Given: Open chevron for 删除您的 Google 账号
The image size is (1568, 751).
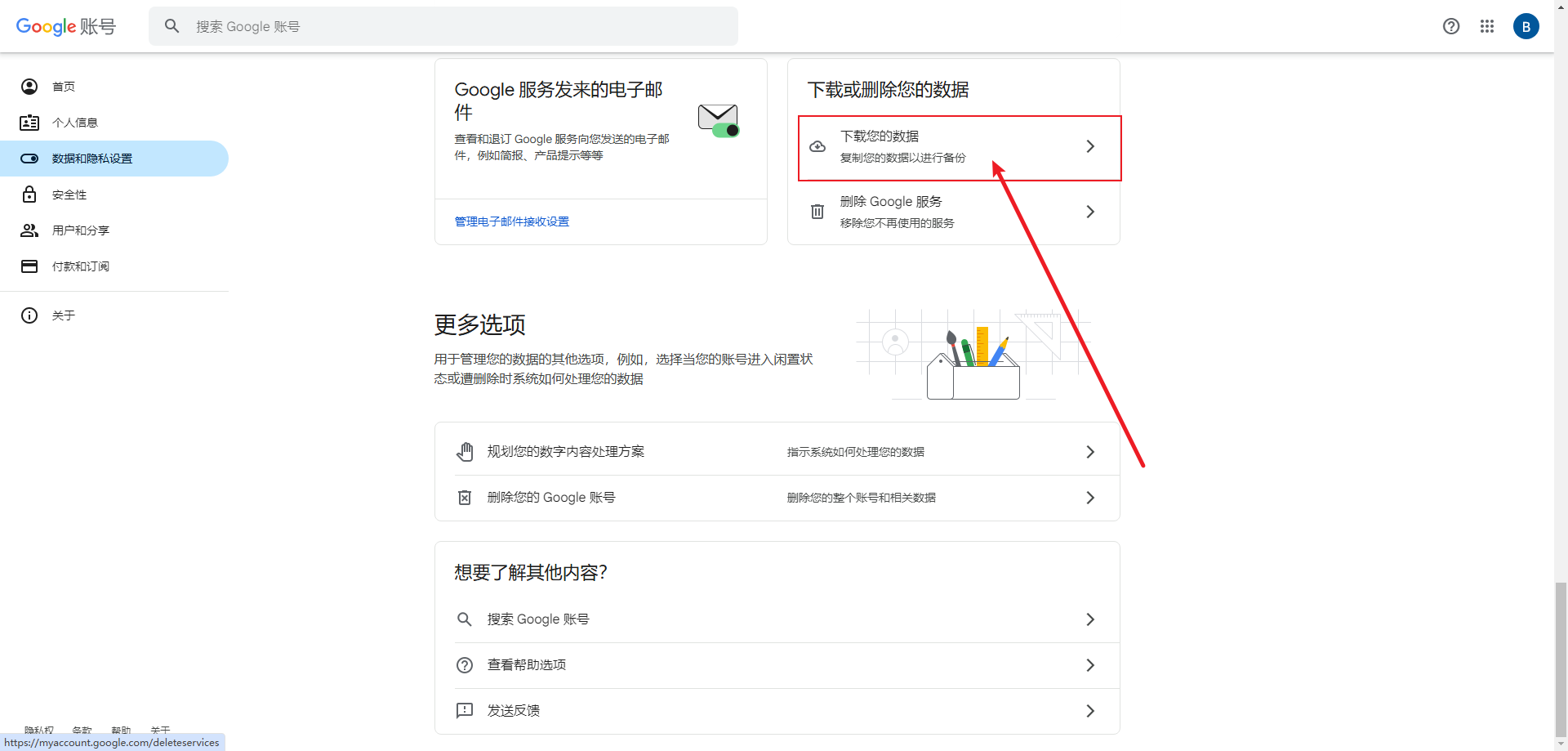Looking at the screenshot, I should (1090, 498).
